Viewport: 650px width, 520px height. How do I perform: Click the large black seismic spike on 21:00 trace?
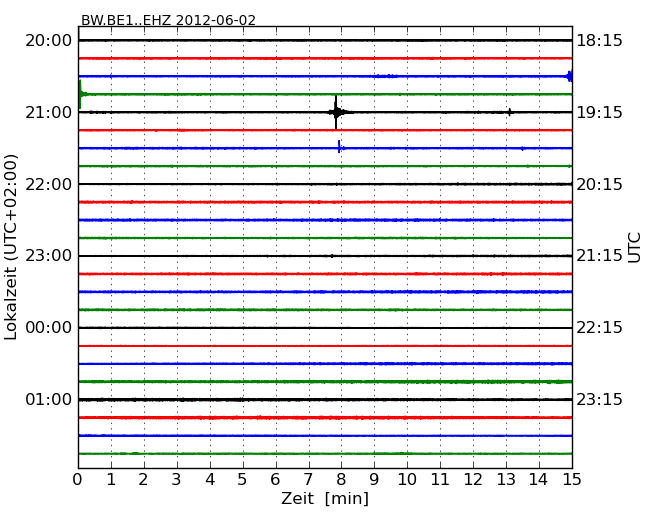pos(336,112)
